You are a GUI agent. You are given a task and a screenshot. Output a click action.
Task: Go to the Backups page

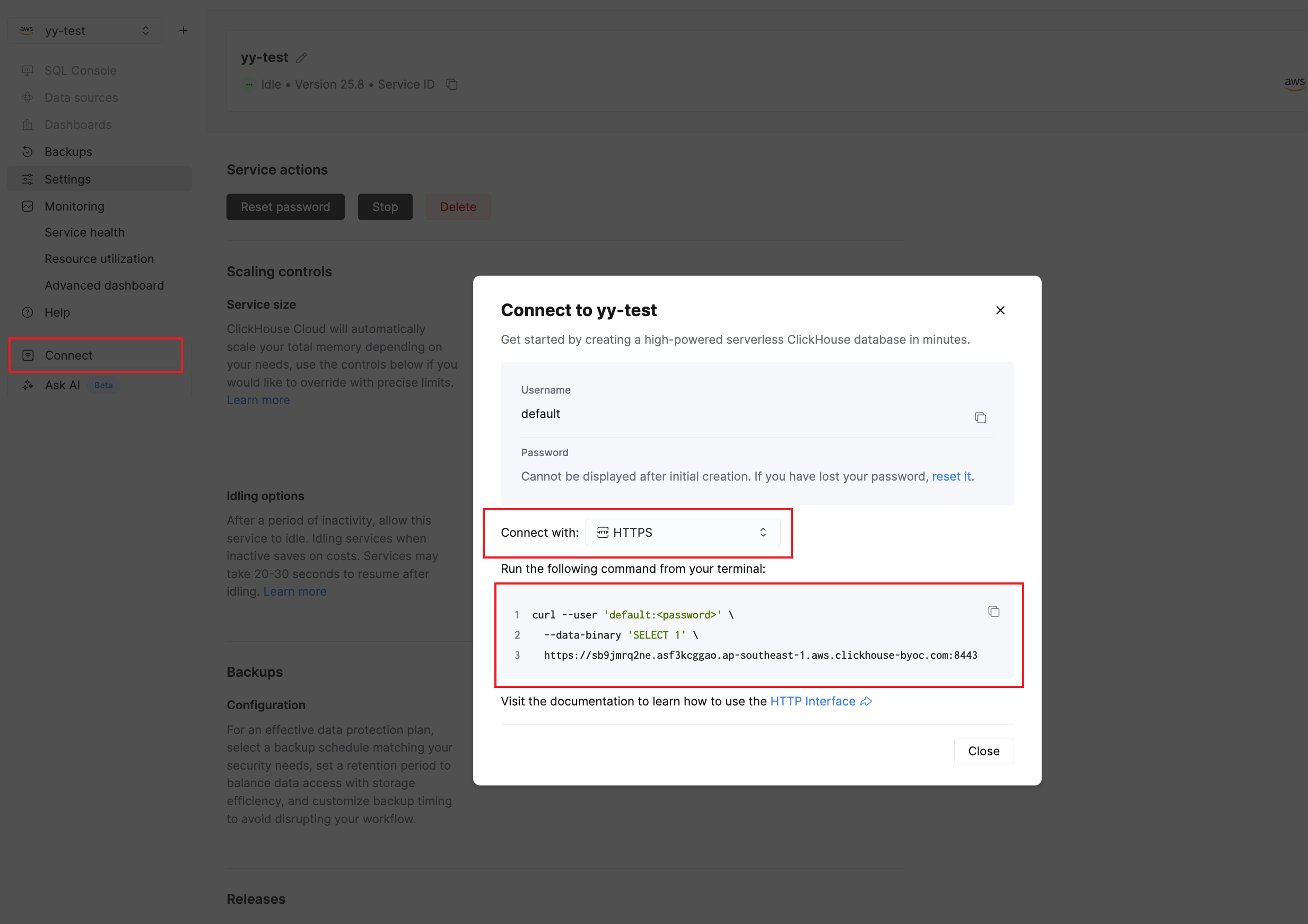point(68,152)
